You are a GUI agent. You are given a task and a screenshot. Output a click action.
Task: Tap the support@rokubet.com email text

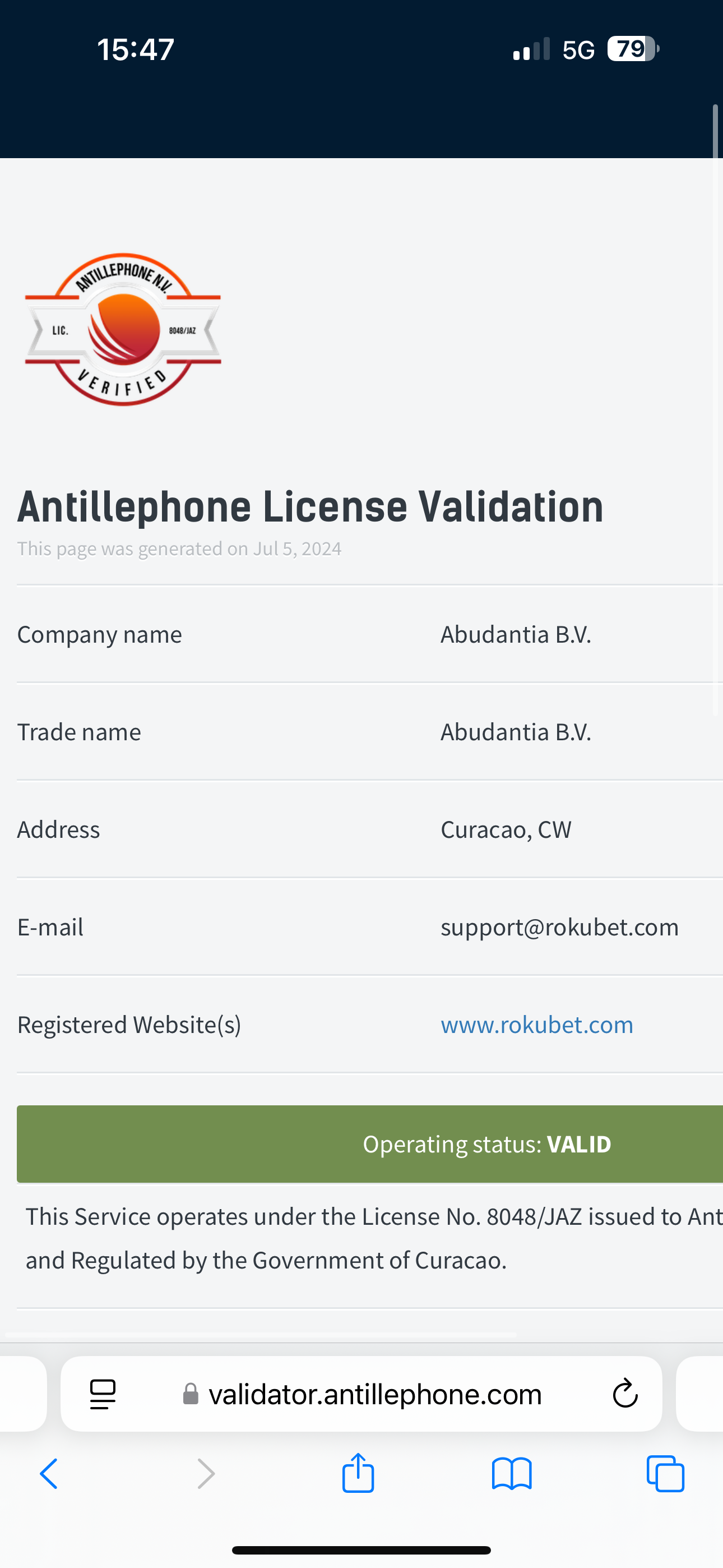click(559, 927)
